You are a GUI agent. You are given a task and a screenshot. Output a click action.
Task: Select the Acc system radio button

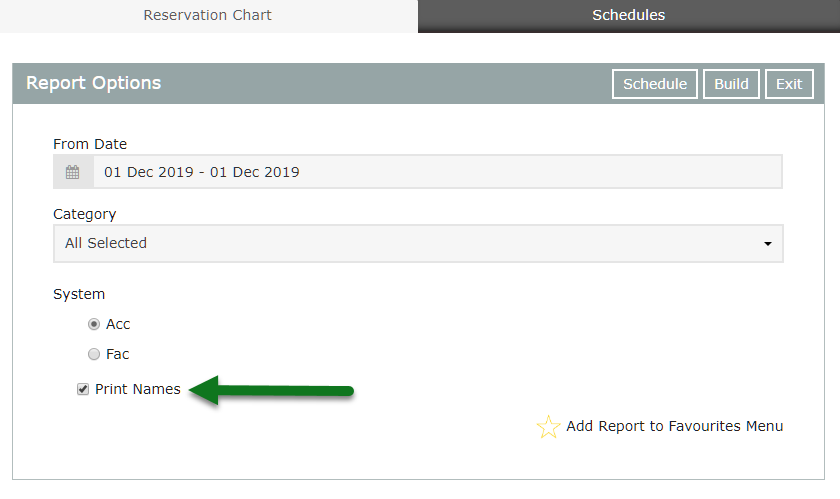coord(94,324)
